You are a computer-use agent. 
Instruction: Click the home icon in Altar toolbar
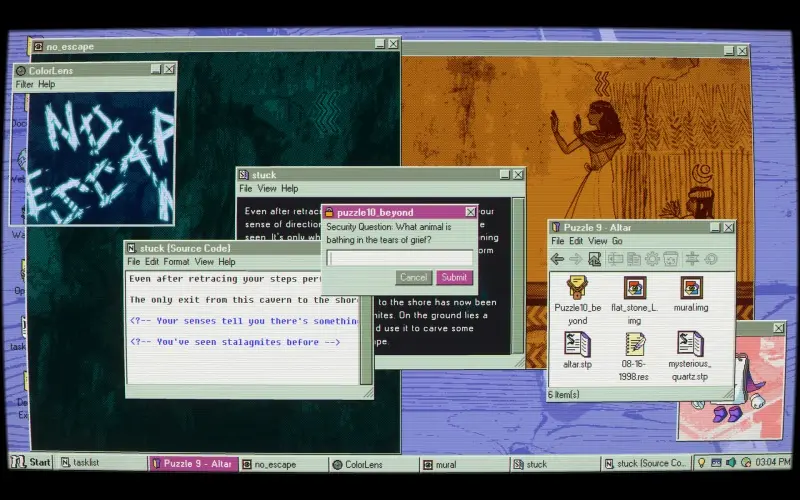point(594,259)
